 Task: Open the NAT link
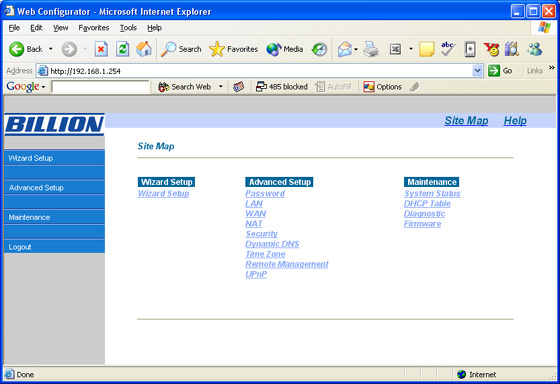[254, 224]
